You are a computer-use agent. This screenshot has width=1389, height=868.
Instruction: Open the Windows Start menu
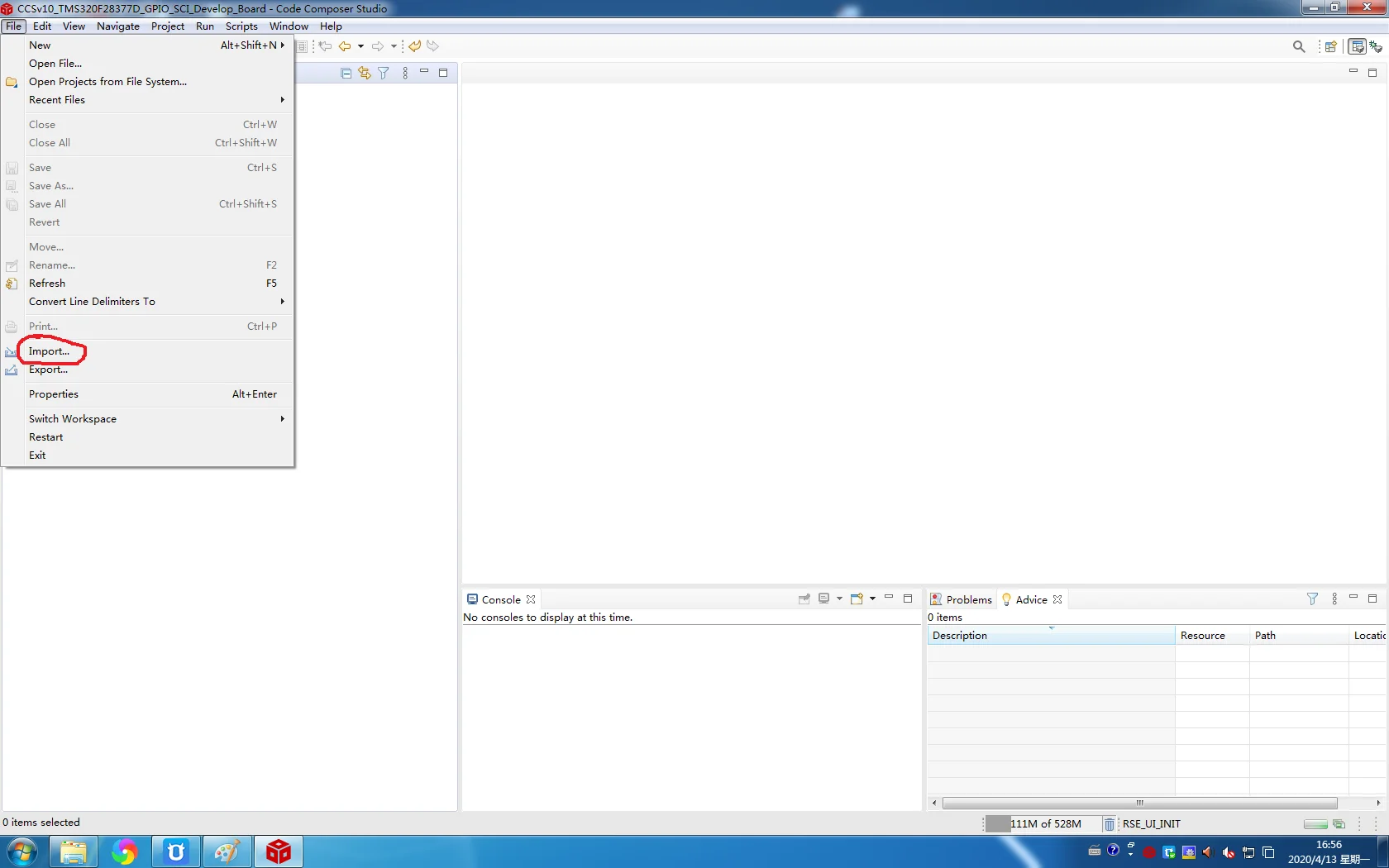(x=22, y=851)
